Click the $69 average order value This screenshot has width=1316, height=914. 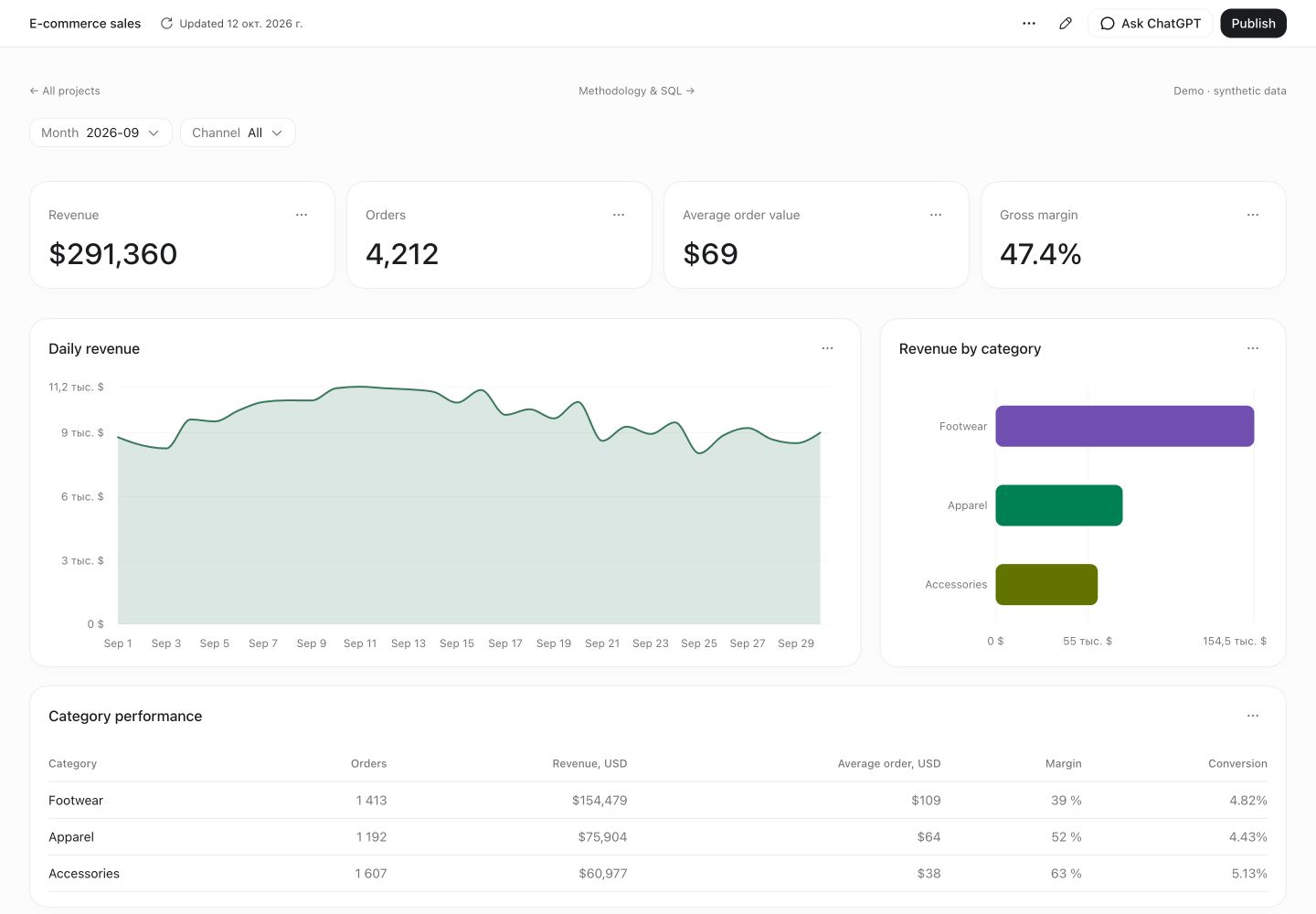[x=710, y=254]
